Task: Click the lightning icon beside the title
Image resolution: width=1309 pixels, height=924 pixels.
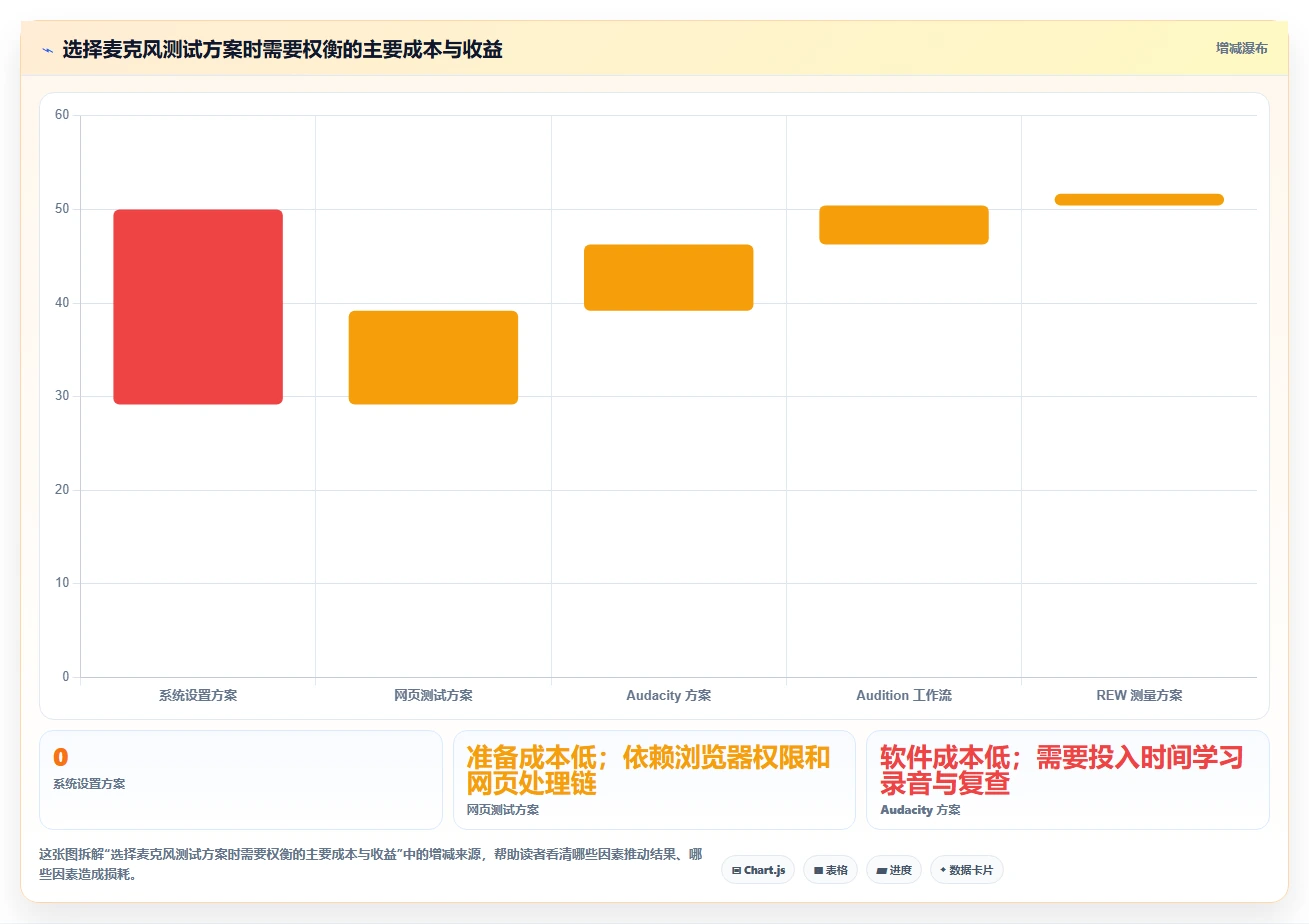Action: pos(47,50)
